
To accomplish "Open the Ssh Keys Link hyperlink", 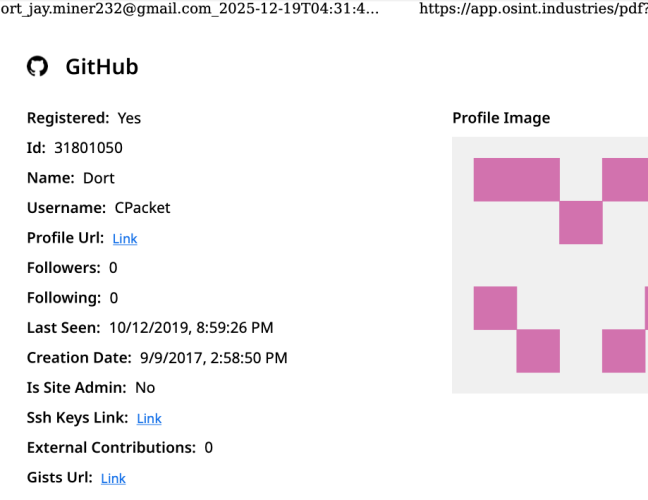I will click(149, 419).
